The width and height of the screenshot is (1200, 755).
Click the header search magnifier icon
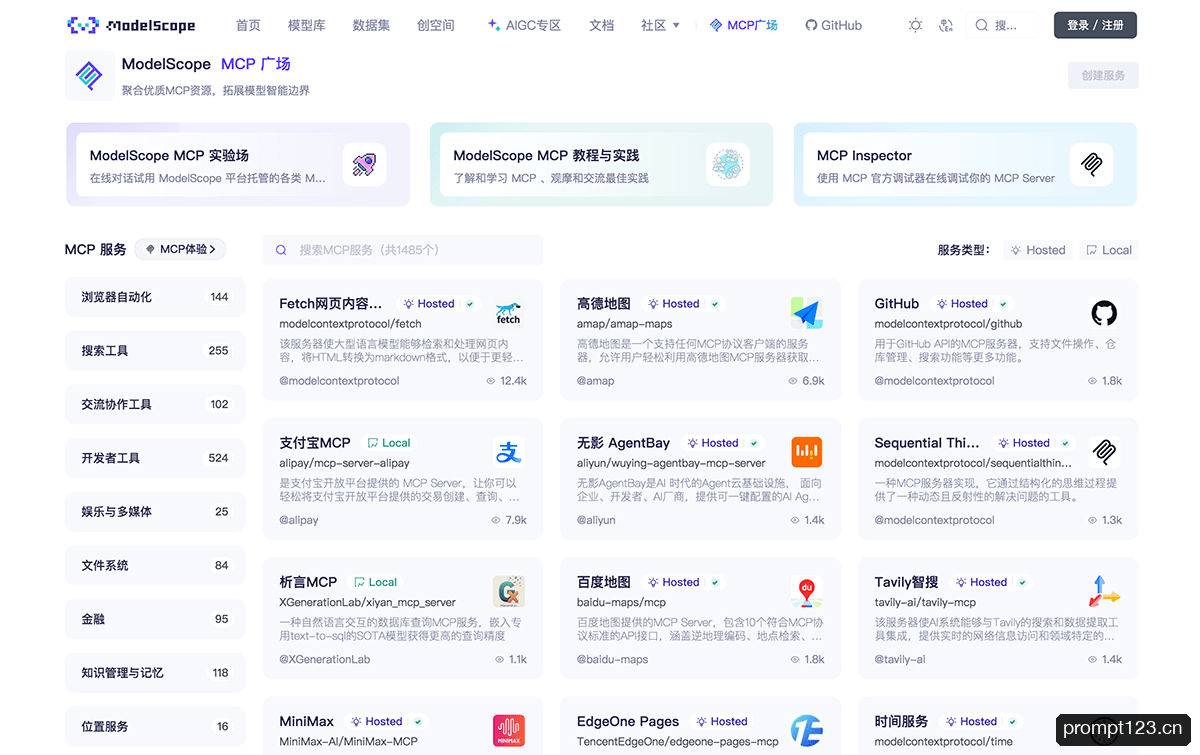(x=982, y=25)
